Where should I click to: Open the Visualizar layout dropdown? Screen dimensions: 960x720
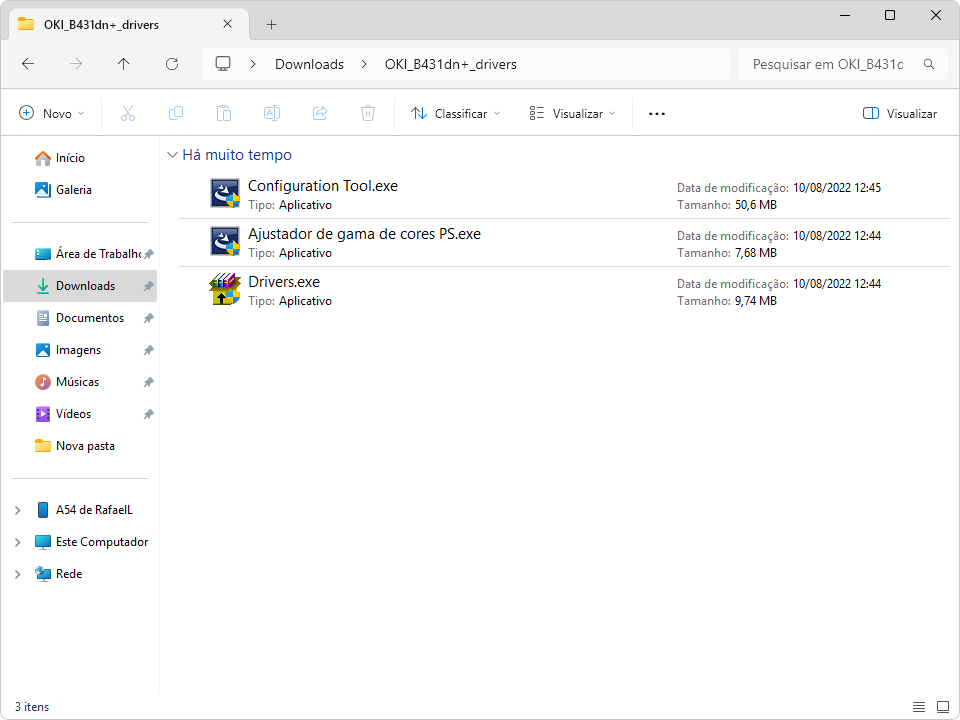tap(572, 113)
